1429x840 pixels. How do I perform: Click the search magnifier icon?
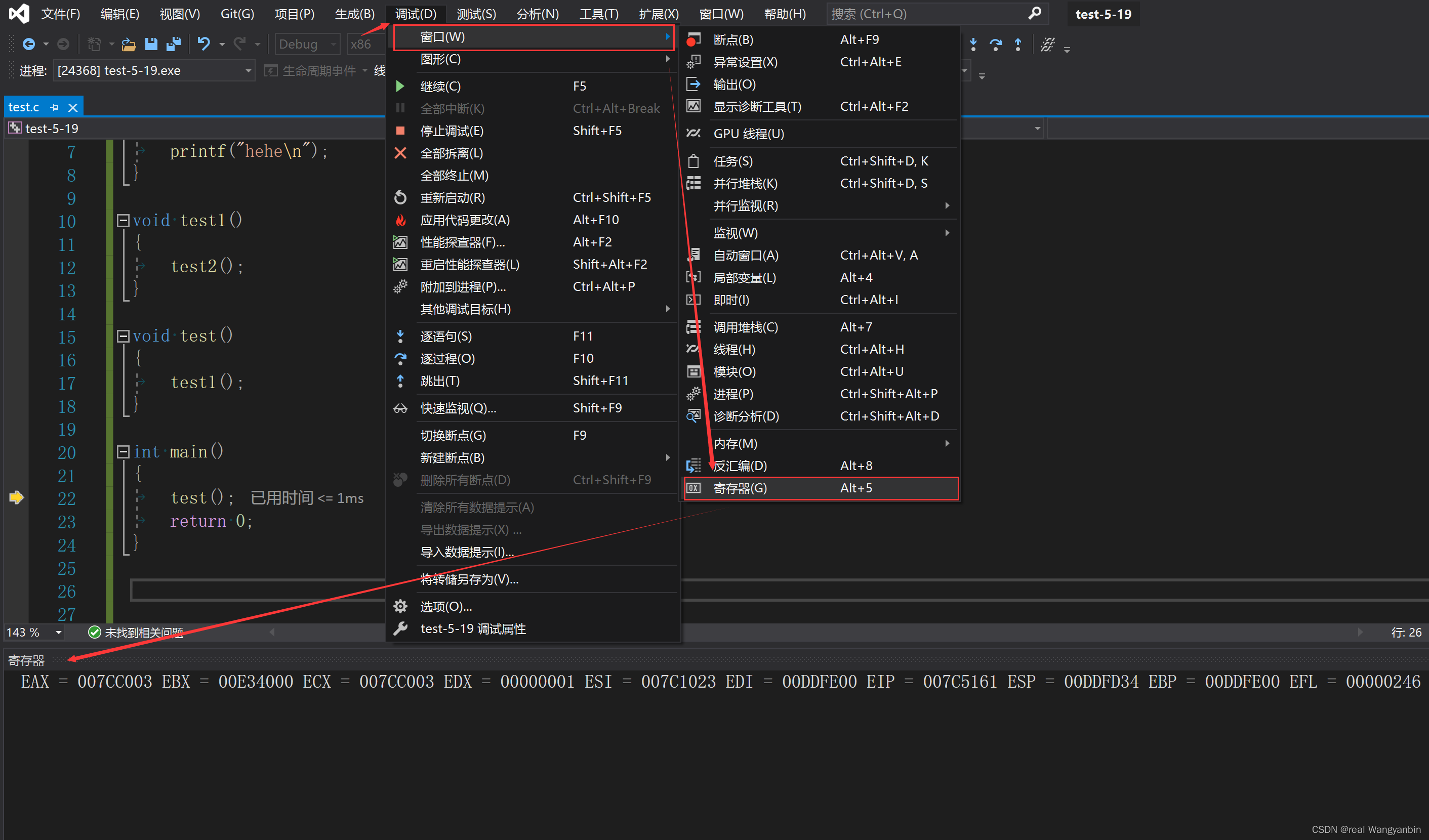tap(1034, 14)
